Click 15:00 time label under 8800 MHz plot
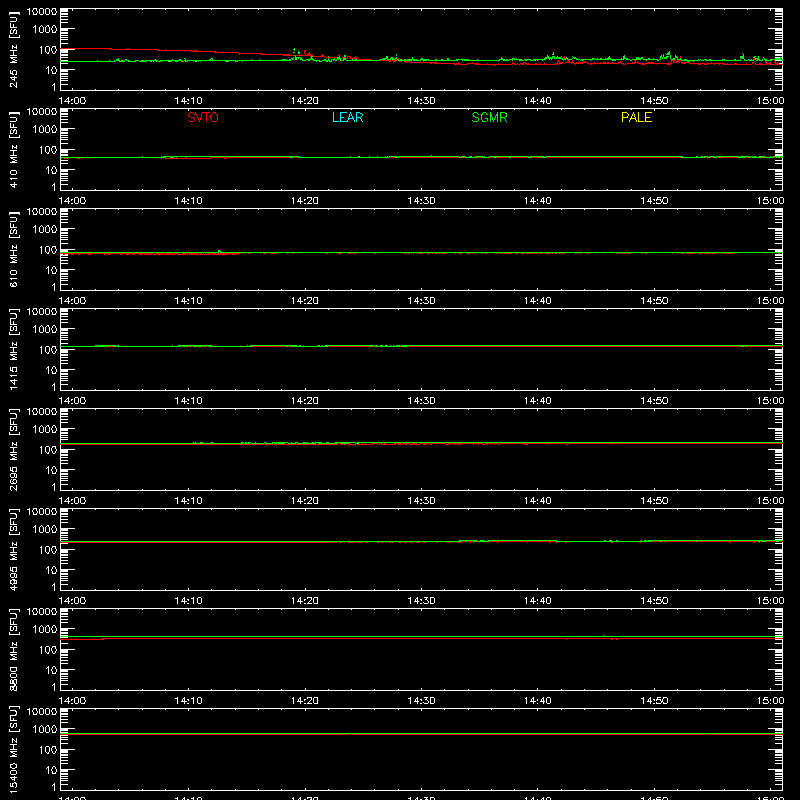The image size is (800, 800). pos(770,701)
